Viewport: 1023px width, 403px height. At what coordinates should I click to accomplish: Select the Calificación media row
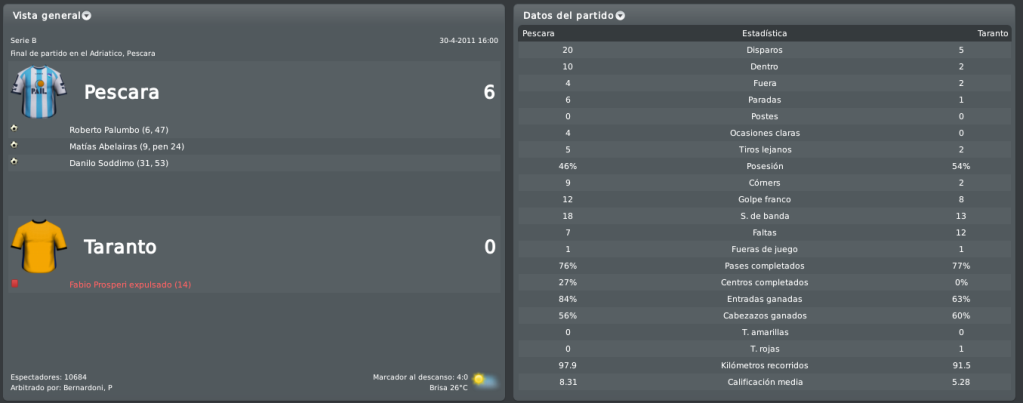(765, 382)
